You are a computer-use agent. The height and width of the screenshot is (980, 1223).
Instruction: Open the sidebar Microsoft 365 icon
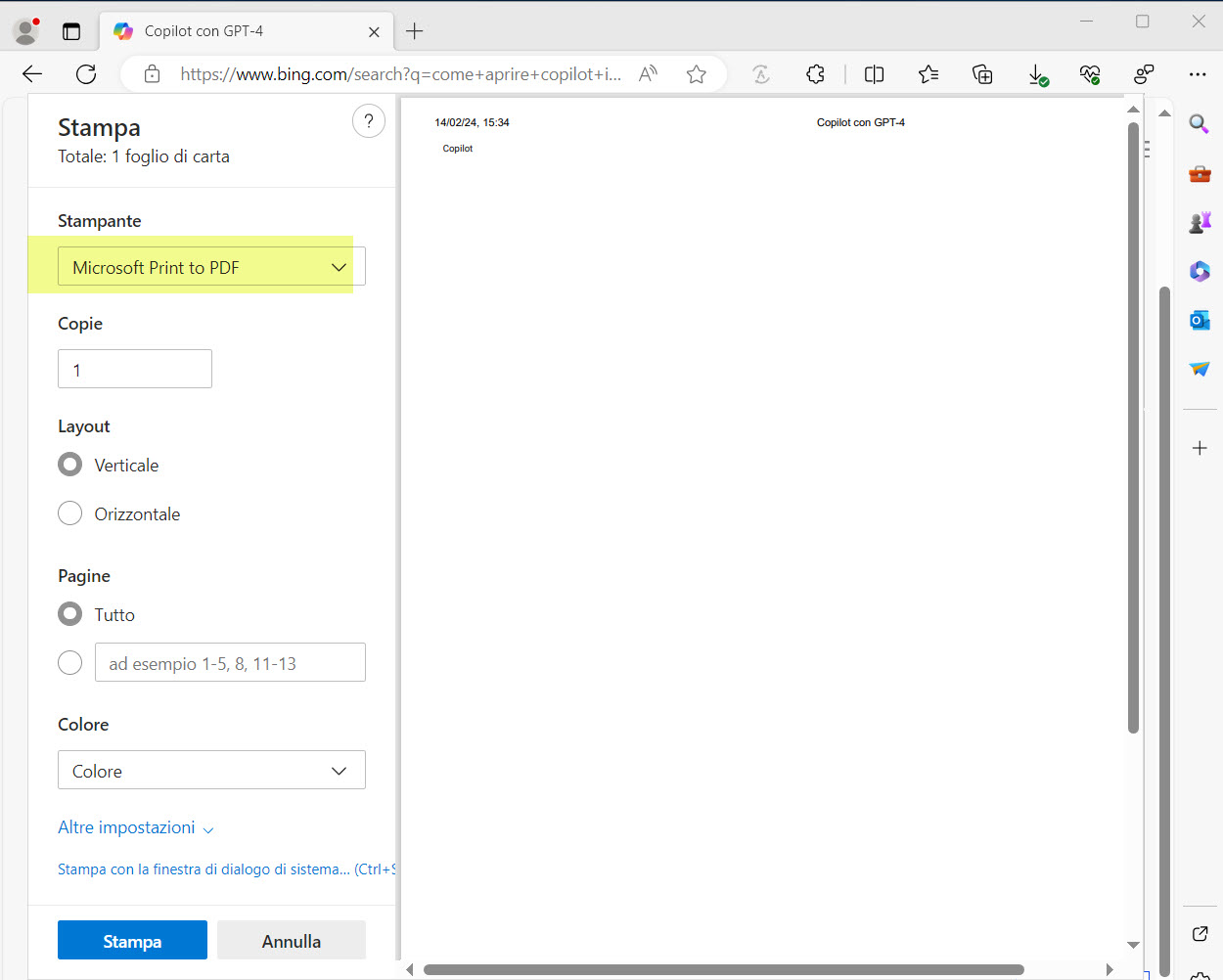[x=1200, y=271]
